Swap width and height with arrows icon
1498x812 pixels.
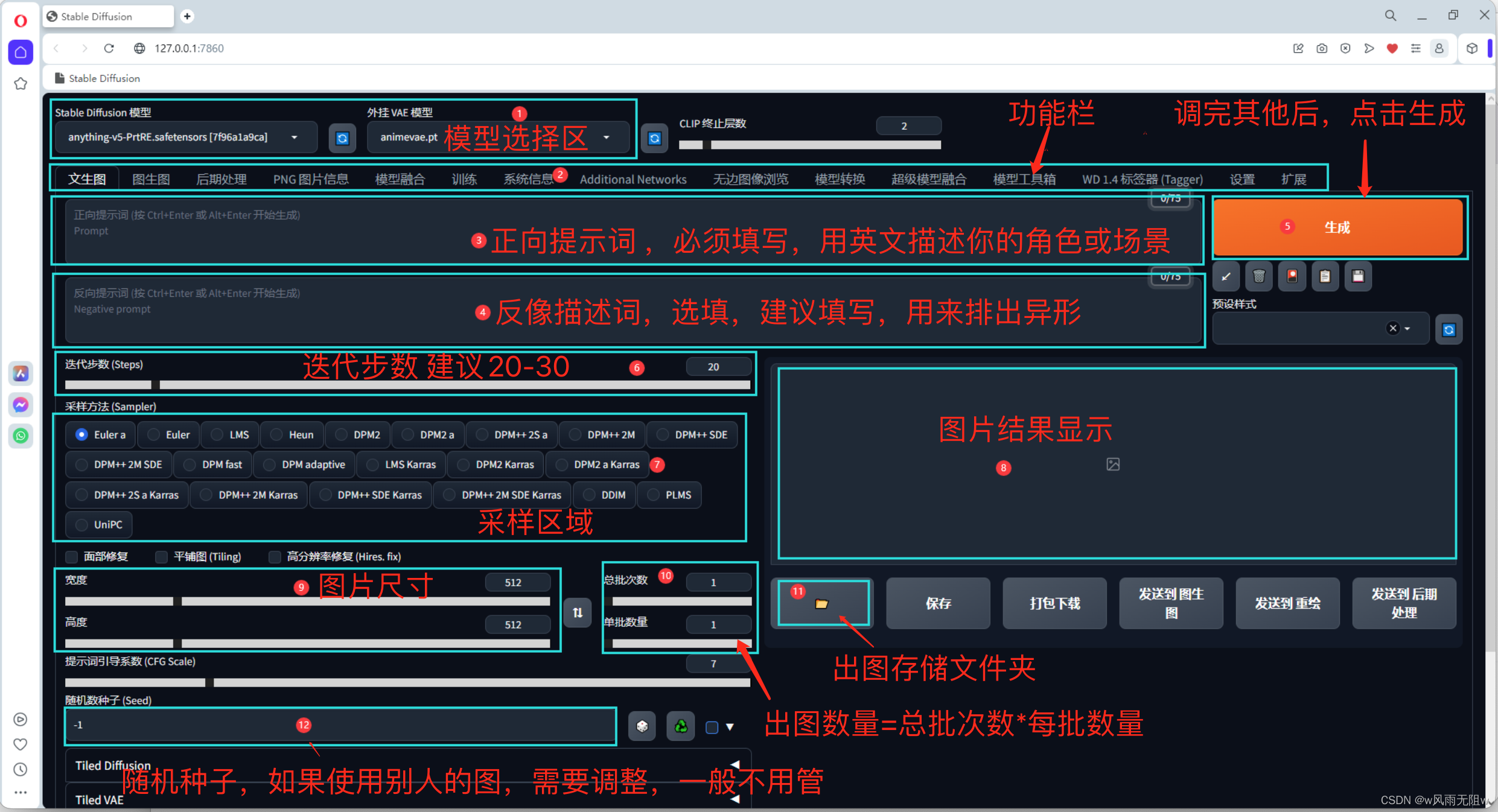pyautogui.click(x=578, y=612)
